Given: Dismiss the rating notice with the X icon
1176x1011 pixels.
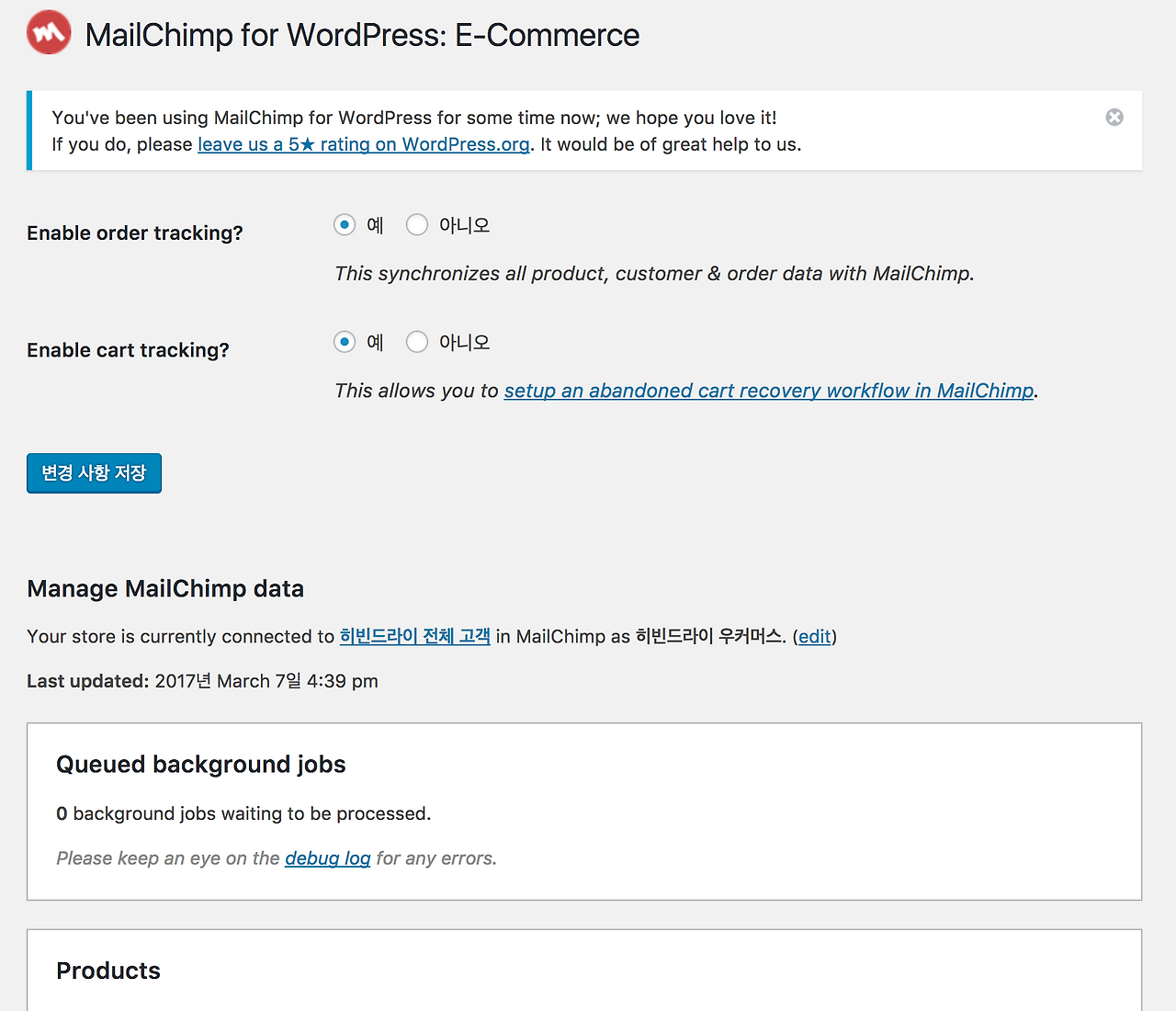Looking at the screenshot, I should 1114,118.
